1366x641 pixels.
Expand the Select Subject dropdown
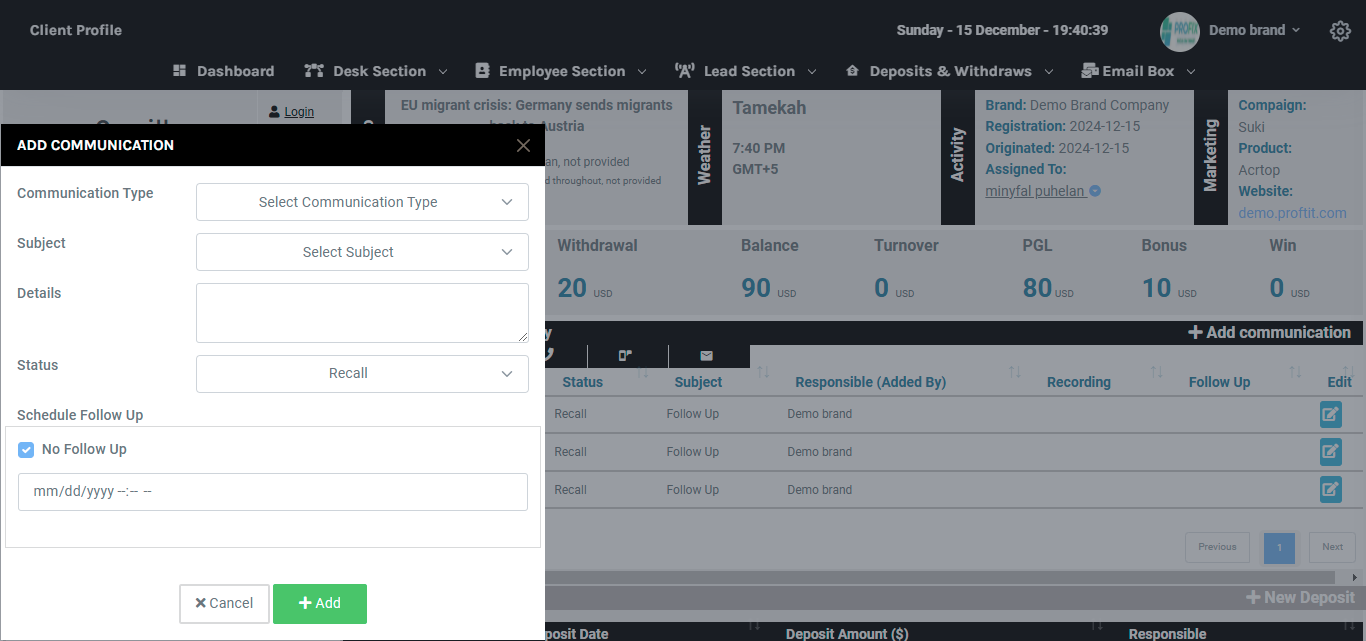(x=362, y=252)
